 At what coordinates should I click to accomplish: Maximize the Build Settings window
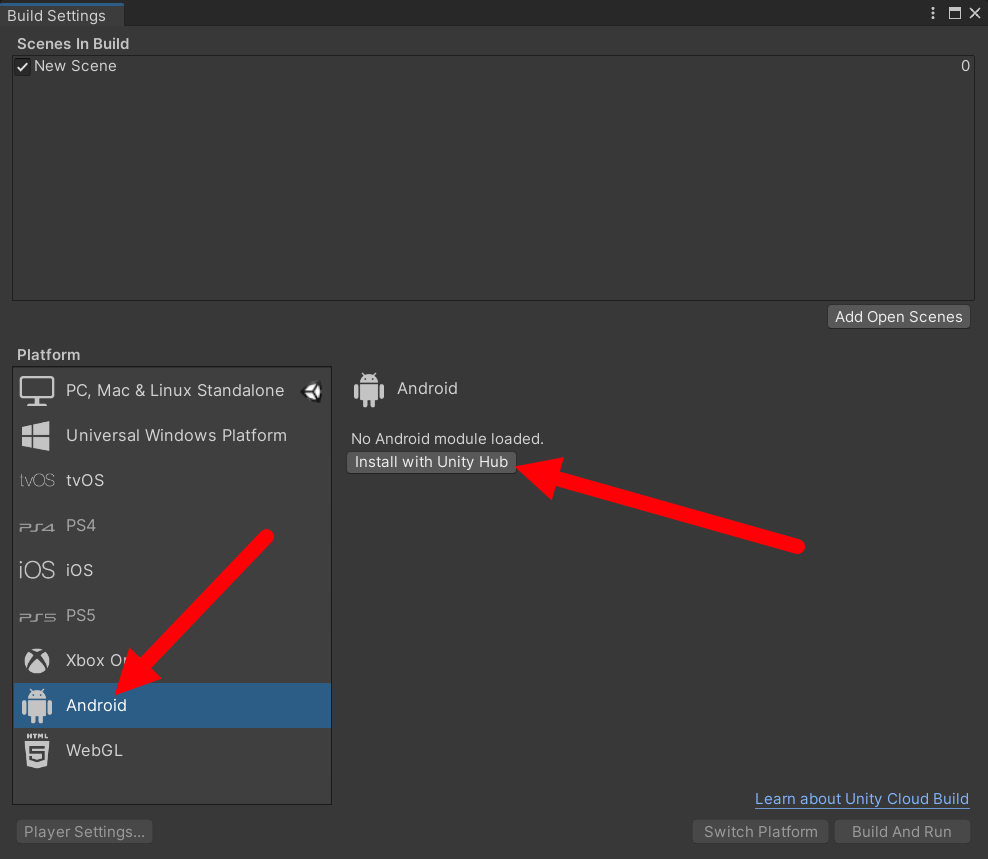955,13
